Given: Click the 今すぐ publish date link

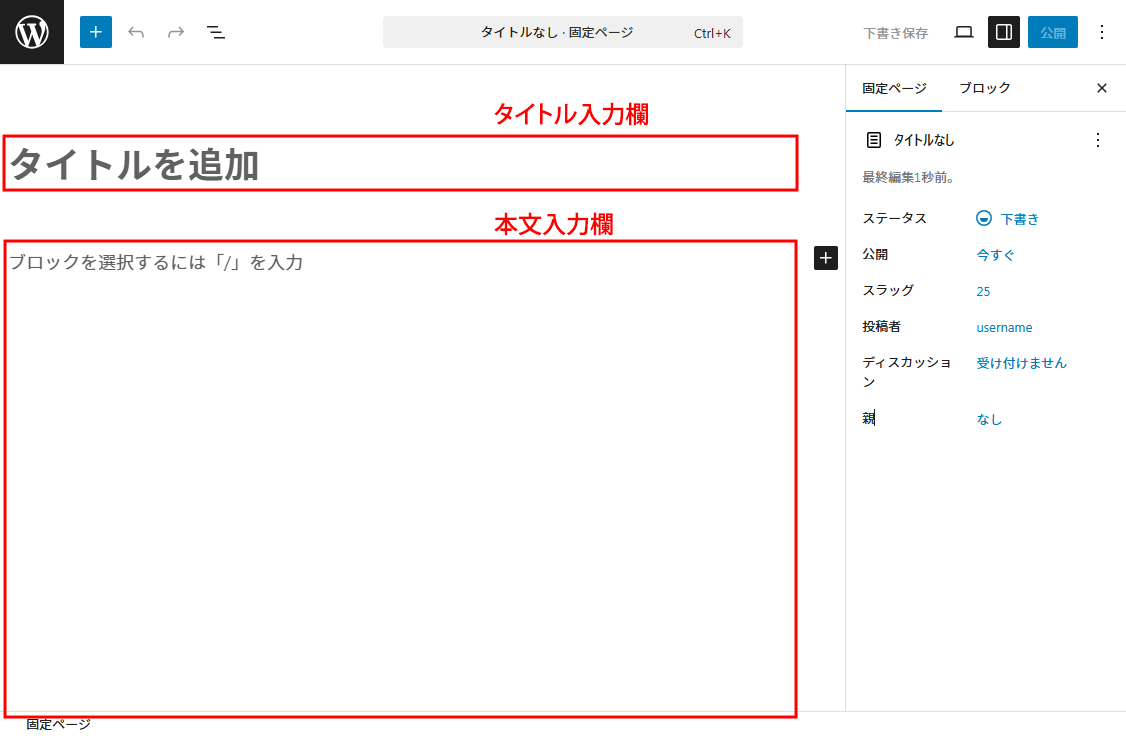Looking at the screenshot, I should [996, 255].
